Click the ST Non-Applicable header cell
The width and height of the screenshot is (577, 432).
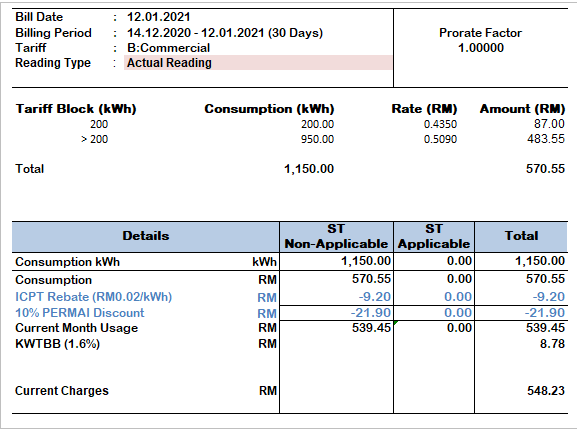coord(336,237)
